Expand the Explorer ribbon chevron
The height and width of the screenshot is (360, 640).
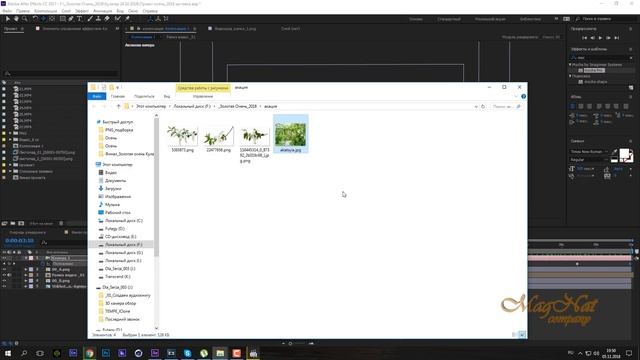click(516, 96)
